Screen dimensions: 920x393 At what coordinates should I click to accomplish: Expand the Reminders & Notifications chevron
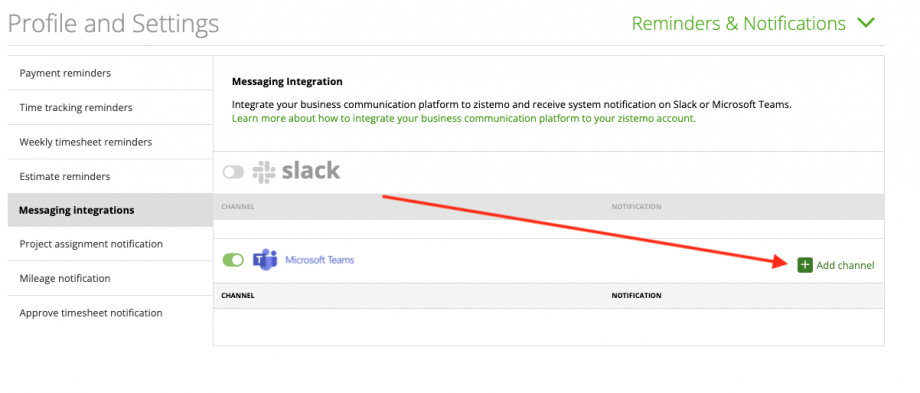point(865,23)
